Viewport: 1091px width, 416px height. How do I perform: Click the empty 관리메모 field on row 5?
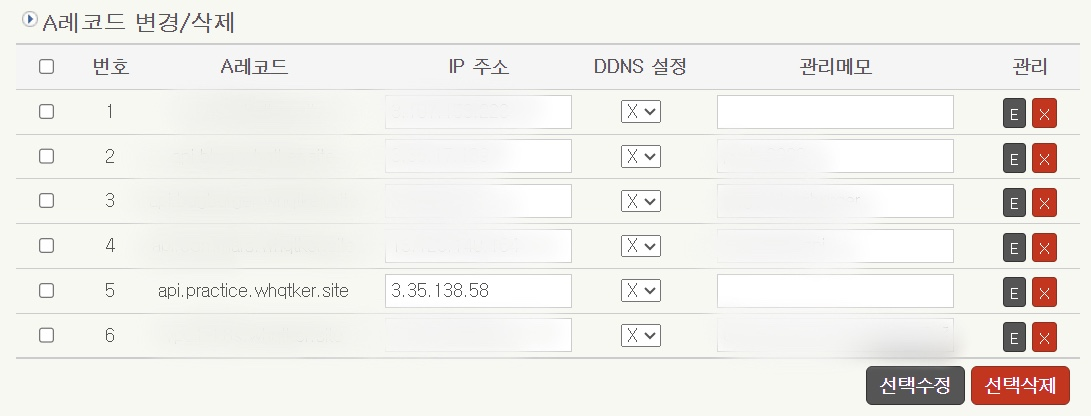pyautogui.click(x=835, y=291)
